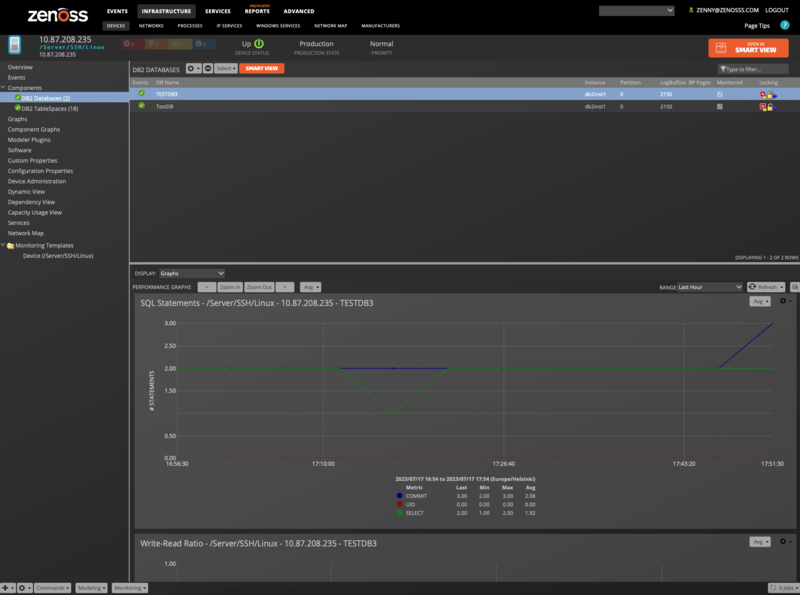Open the EVENTS top menu

(x=117, y=11)
